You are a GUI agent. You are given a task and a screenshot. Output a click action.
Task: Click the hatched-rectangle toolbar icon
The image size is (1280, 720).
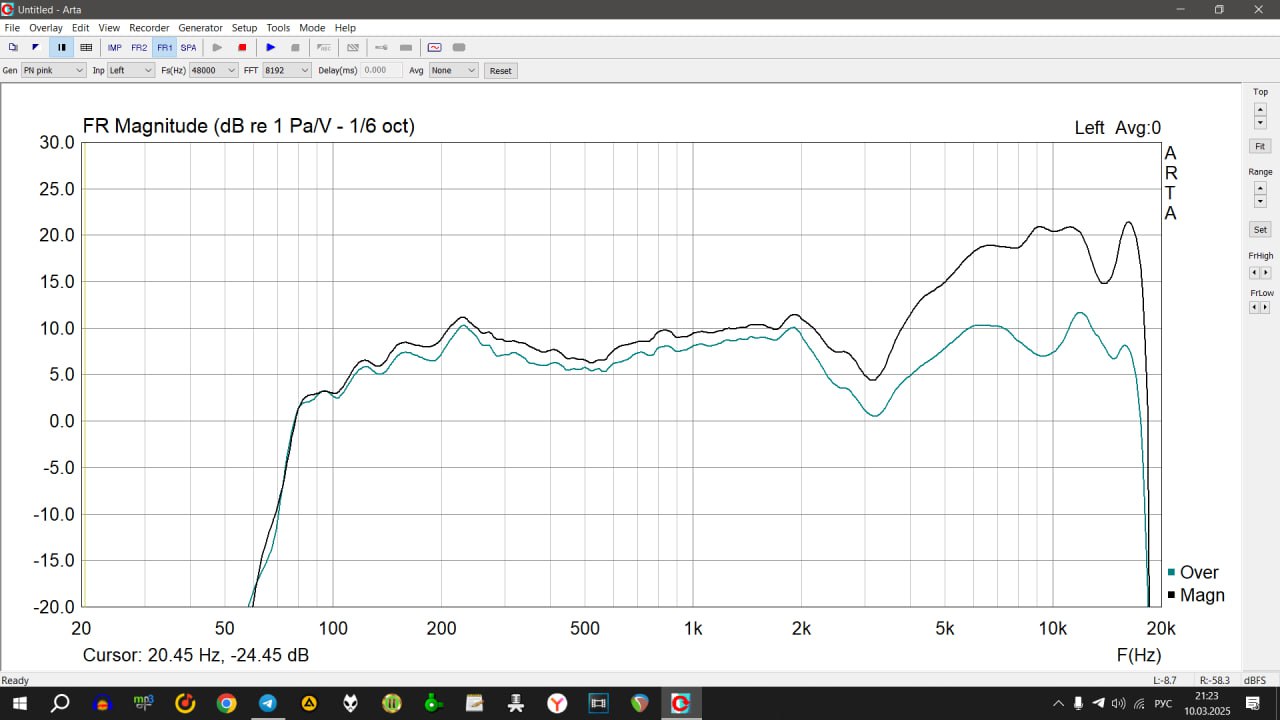point(352,47)
